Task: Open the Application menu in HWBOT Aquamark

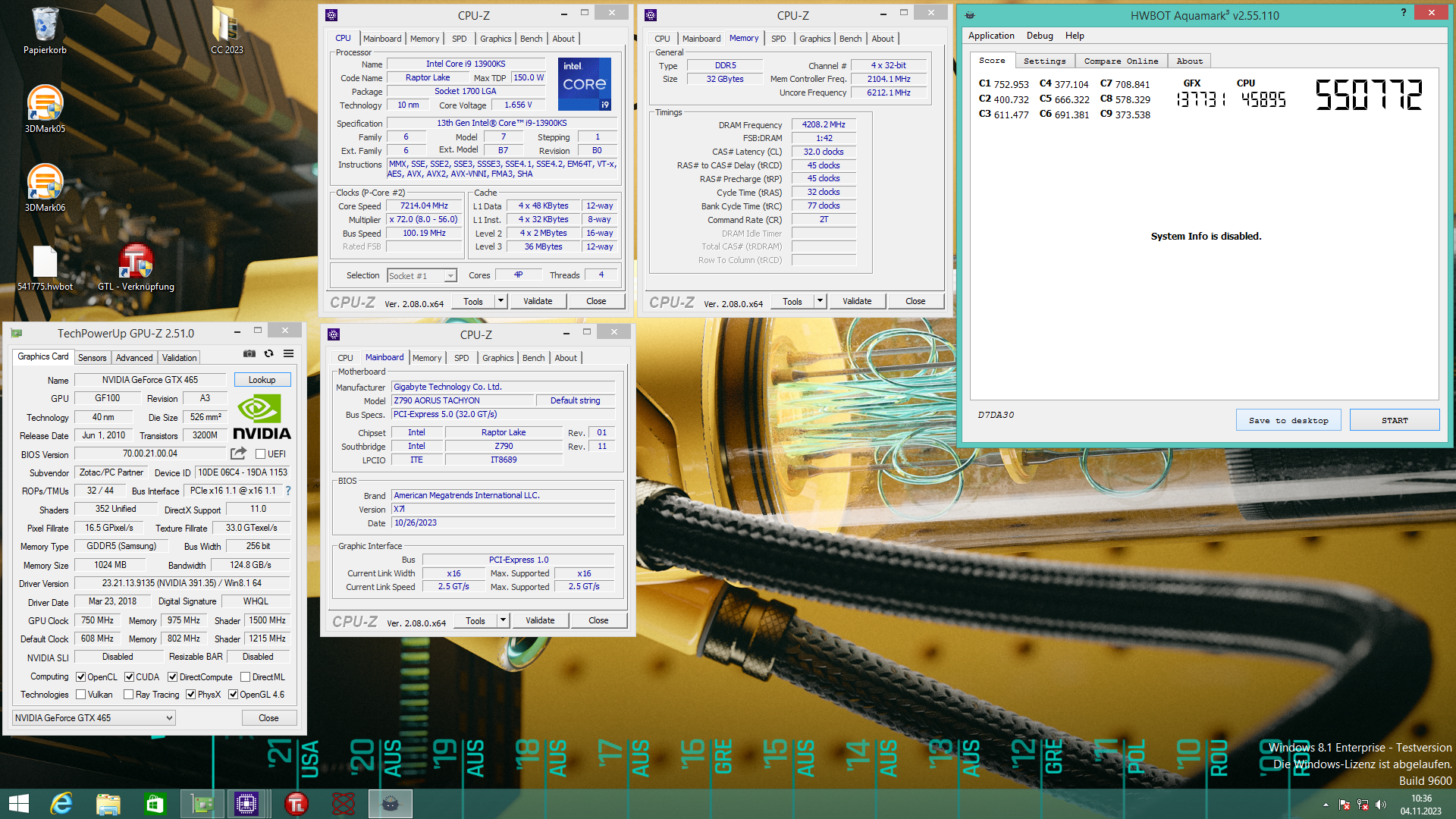Action: pyautogui.click(x=991, y=36)
